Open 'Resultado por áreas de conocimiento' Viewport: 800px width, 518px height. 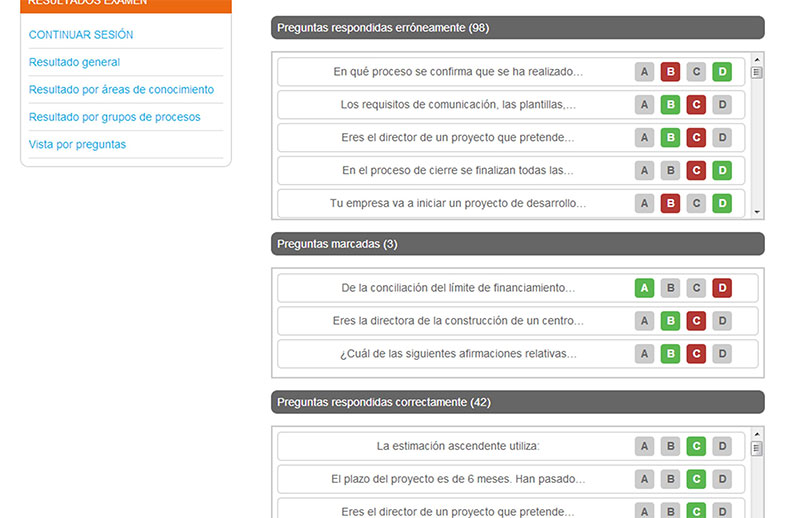coord(121,90)
